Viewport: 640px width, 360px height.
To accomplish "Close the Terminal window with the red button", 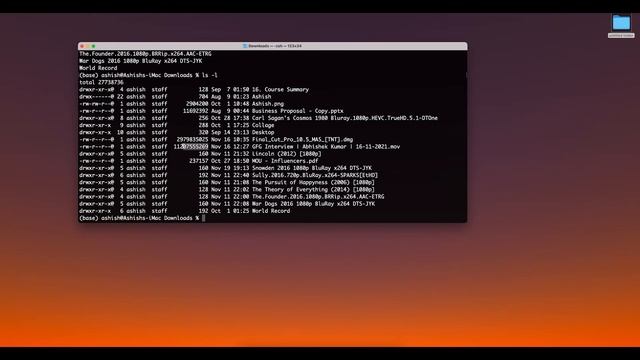I will (82, 46).
